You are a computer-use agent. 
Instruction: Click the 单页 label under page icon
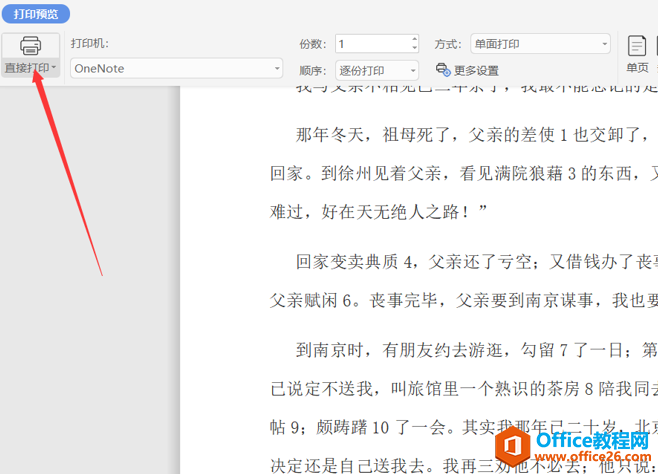tap(637, 68)
